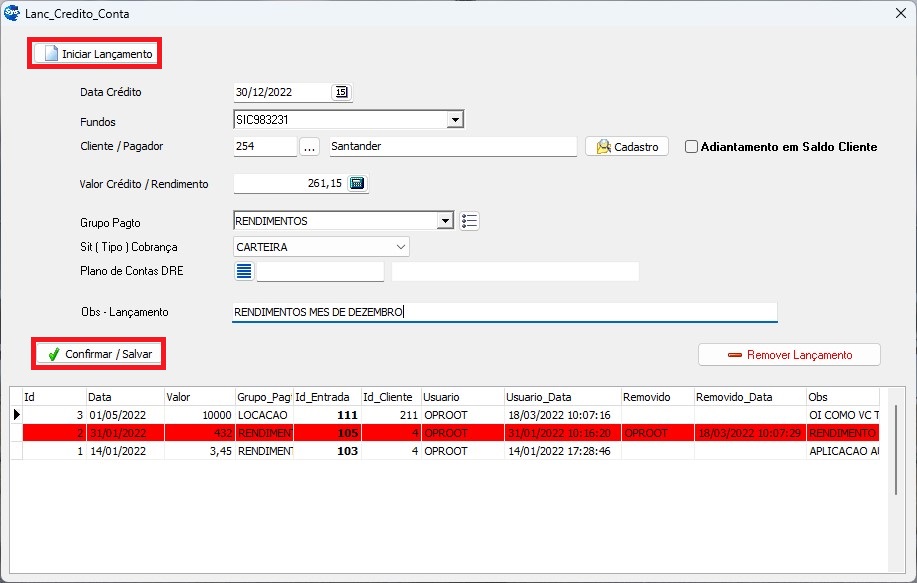Click Iniciar Lançamento button
The height and width of the screenshot is (583, 917).
pos(96,54)
